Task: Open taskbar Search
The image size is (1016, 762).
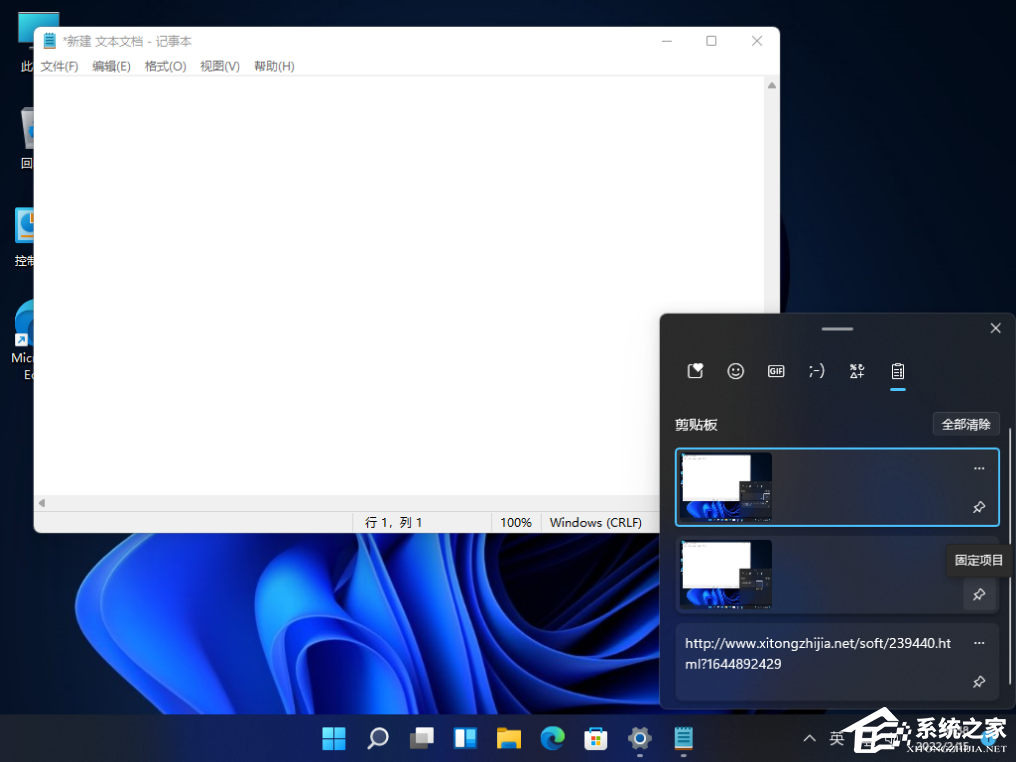Action: [378, 737]
